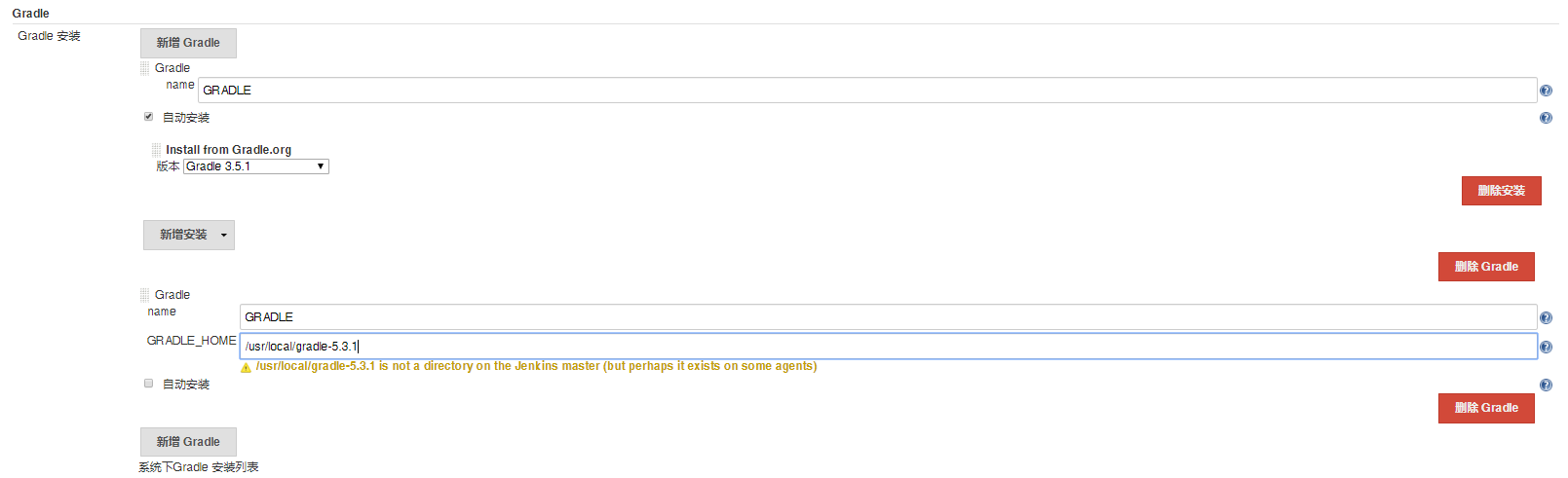Open help icon for GRADLE_HOME field
Viewport: 1568px width, 478px height.
tap(1546, 347)
